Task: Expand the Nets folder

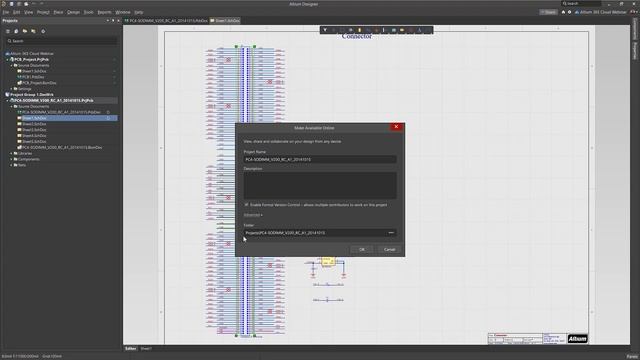Action: pos(11,165)
